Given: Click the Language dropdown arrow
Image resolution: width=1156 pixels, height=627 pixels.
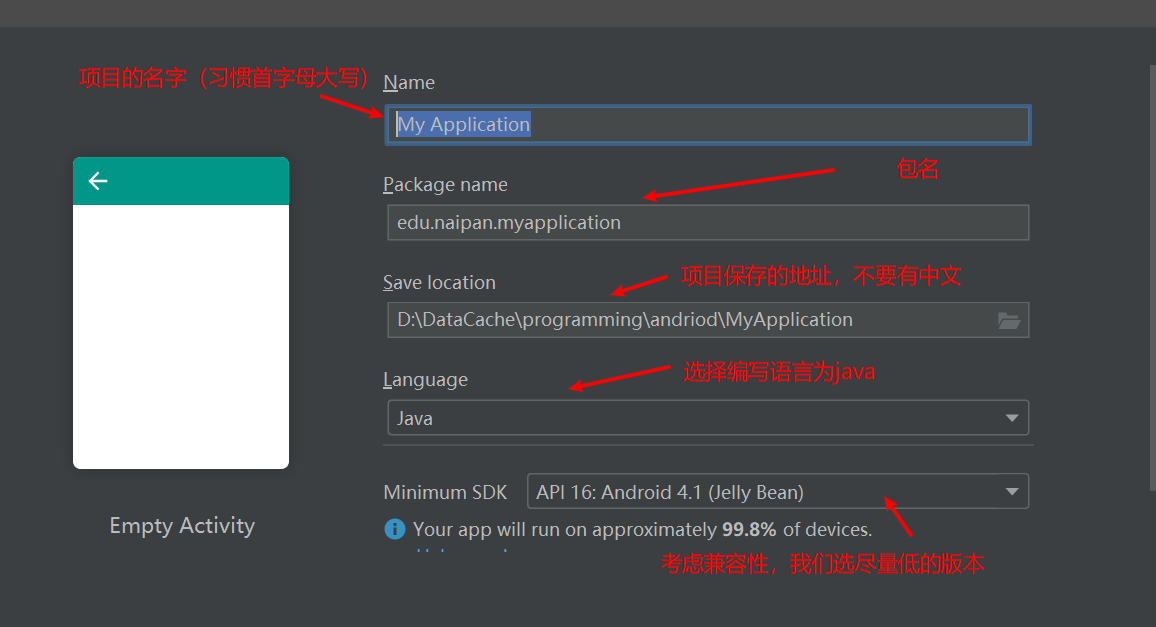Looking at the screenshot, I should [x=1012, y=417].
